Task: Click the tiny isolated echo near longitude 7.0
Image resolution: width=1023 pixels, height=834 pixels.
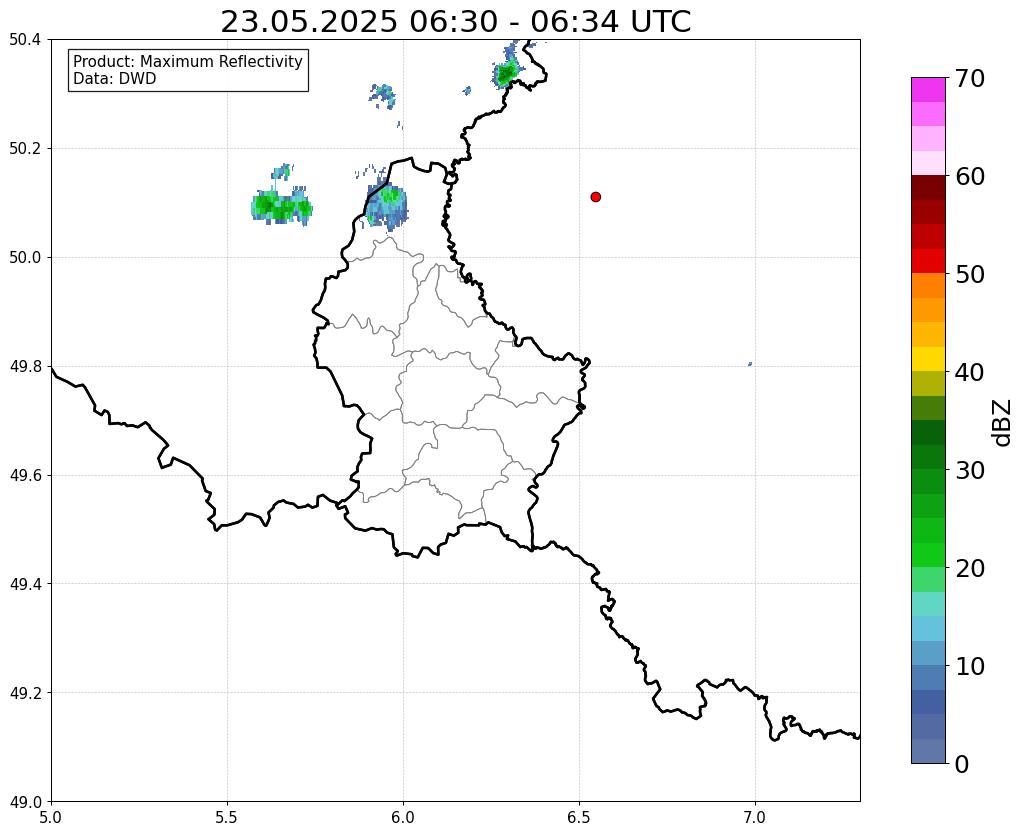Action: 750,364
